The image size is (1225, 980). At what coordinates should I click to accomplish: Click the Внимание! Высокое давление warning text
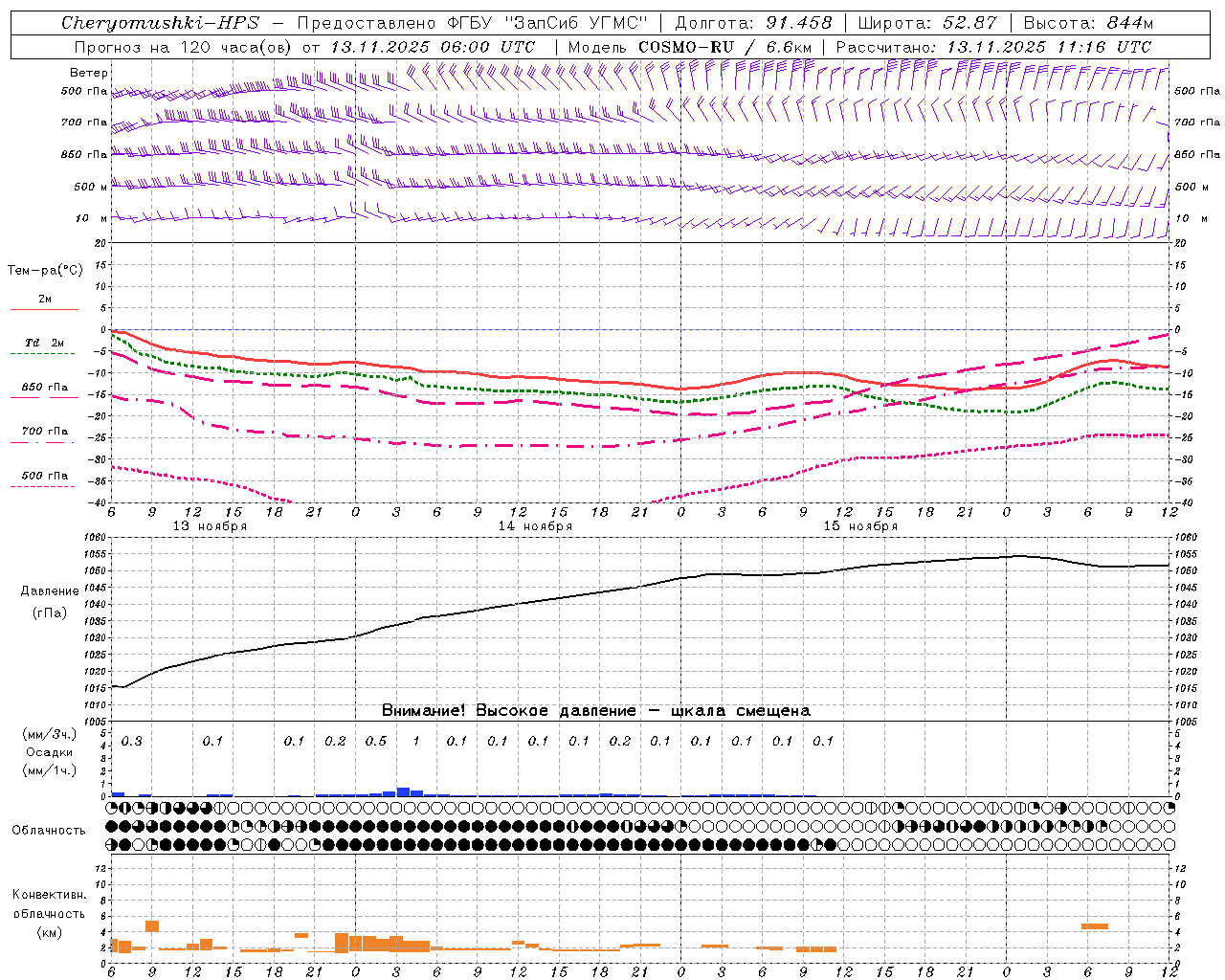coord(595,711)
